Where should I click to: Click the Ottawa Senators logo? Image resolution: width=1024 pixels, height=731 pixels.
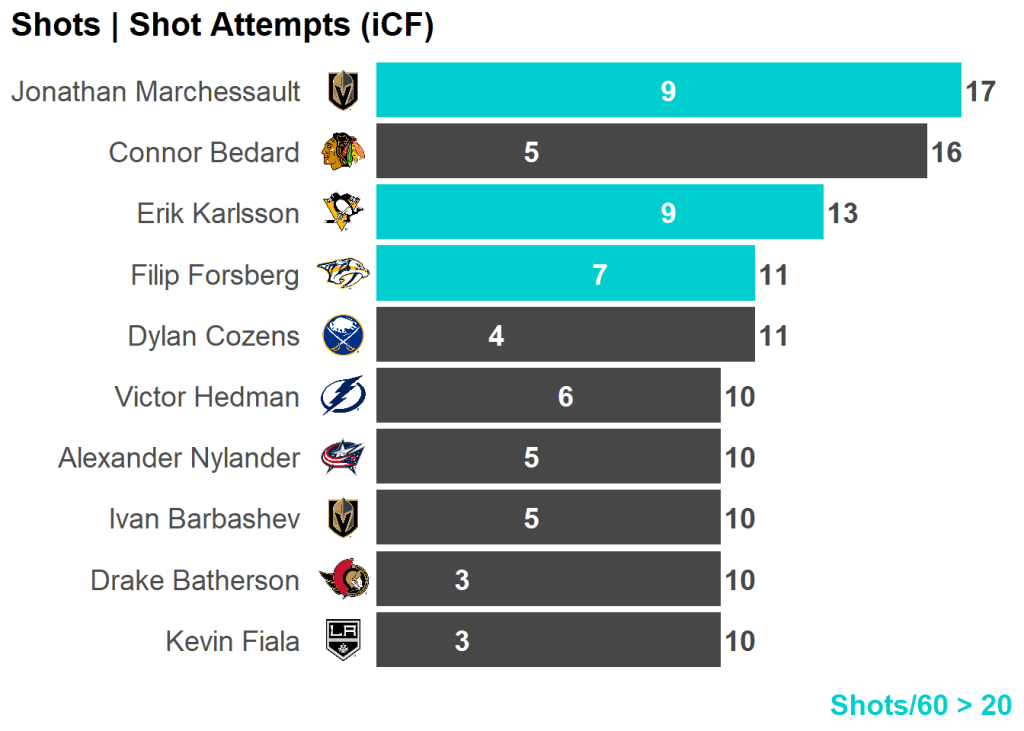pos(343,580)
